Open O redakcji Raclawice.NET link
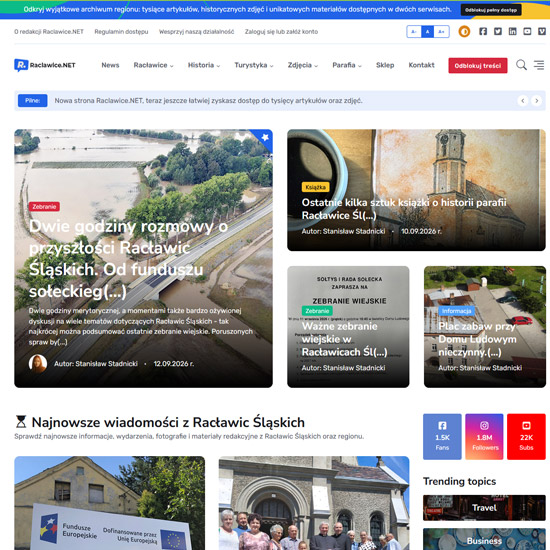This screenshot has width=550, height=550. [x=49, y=32]
